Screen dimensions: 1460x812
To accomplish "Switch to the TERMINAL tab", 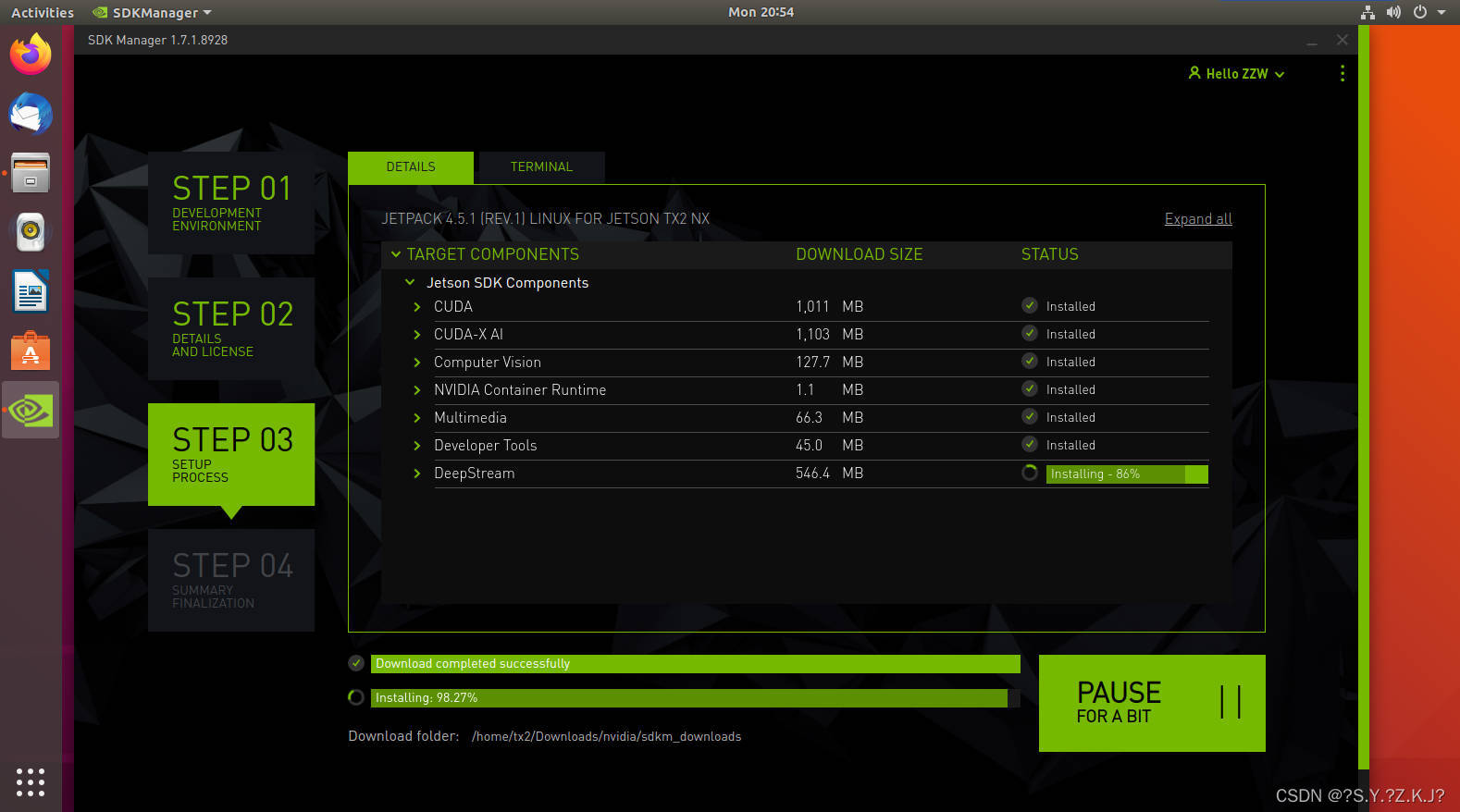I will 541,167.
